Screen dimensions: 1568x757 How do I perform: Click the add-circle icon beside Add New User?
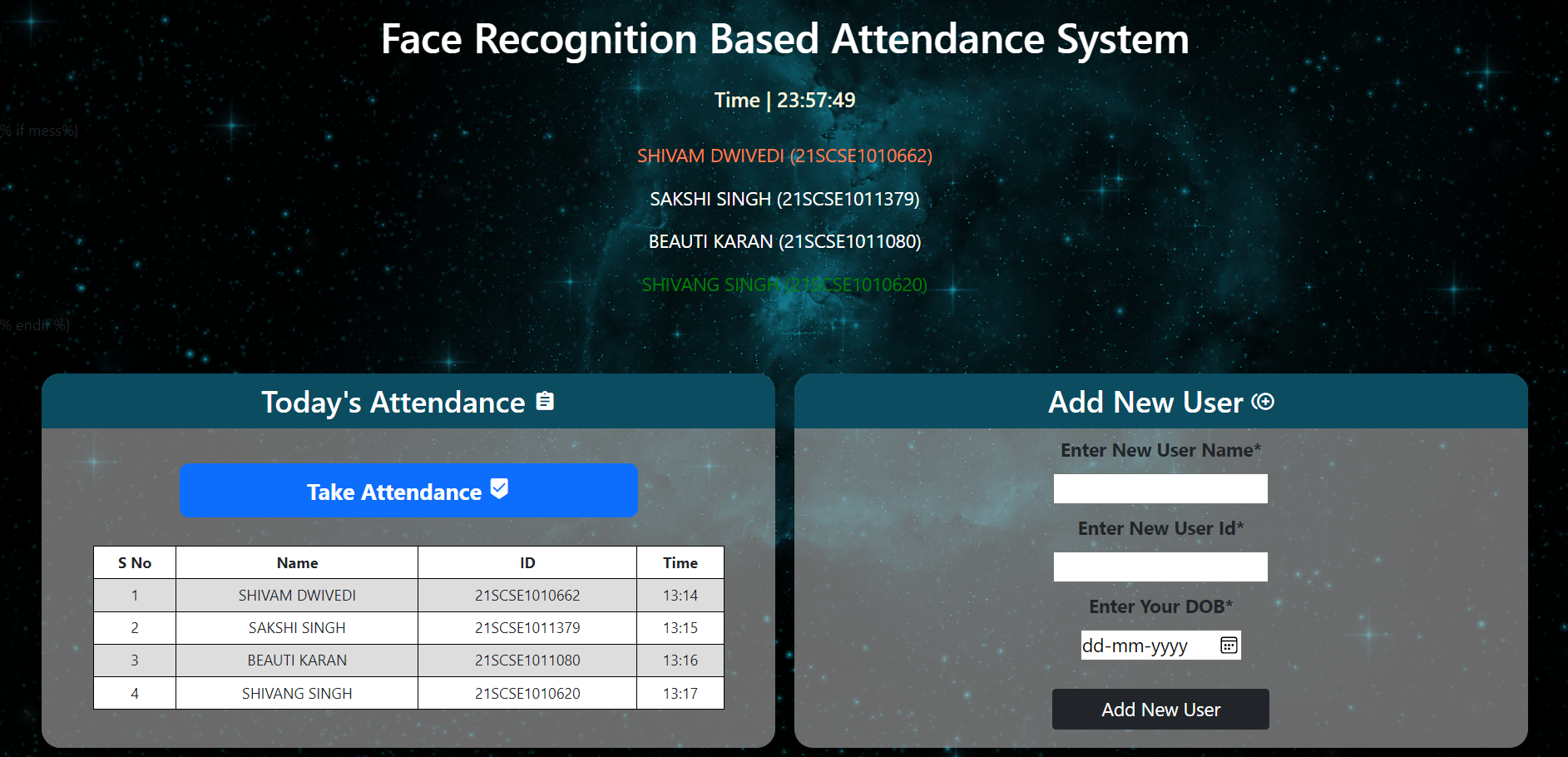click(1263, 402)
